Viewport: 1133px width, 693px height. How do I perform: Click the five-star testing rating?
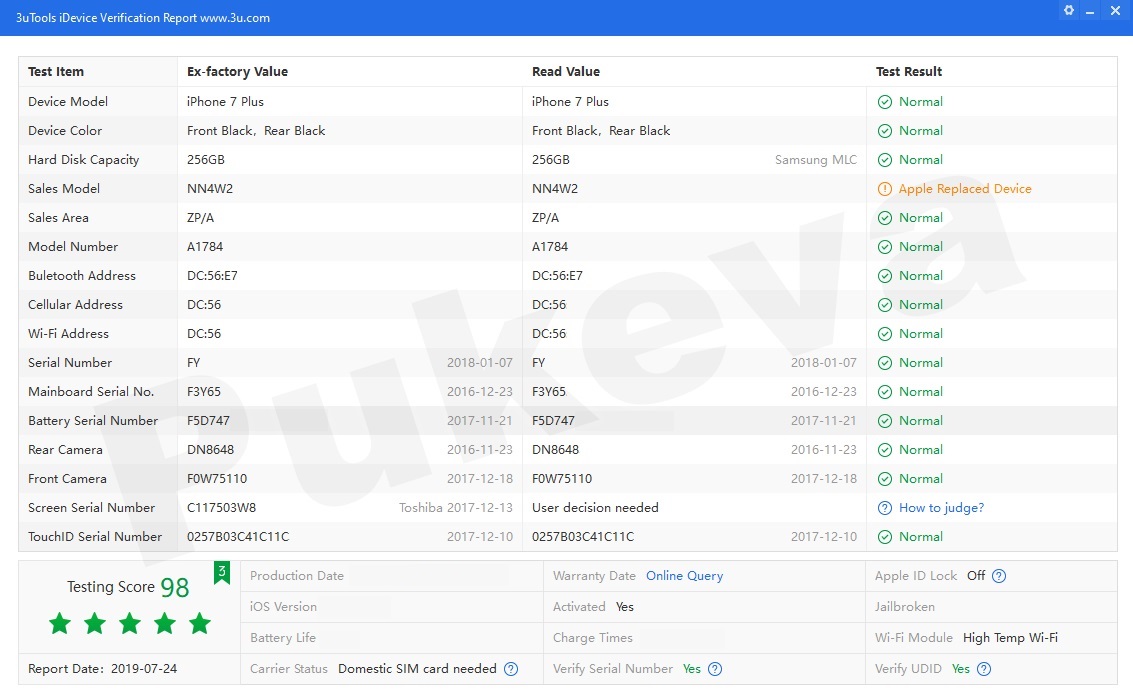[x=129, y=623]
